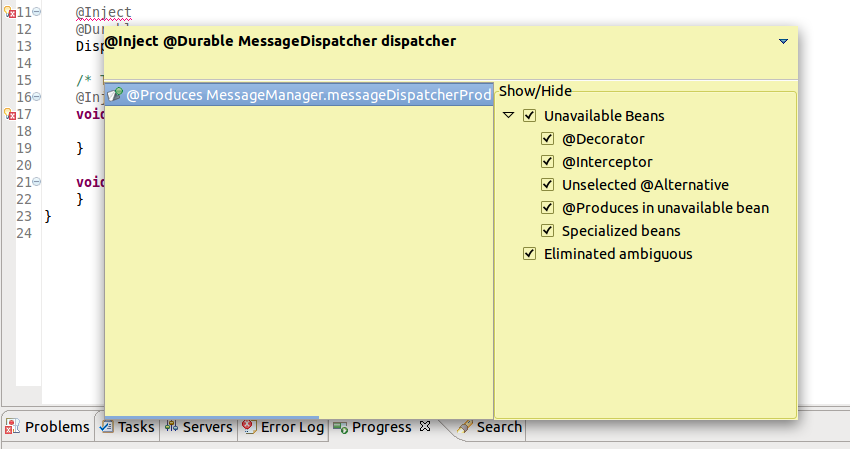
Task: Click the Show/Hide group label
Action: [x=535, y=91]
